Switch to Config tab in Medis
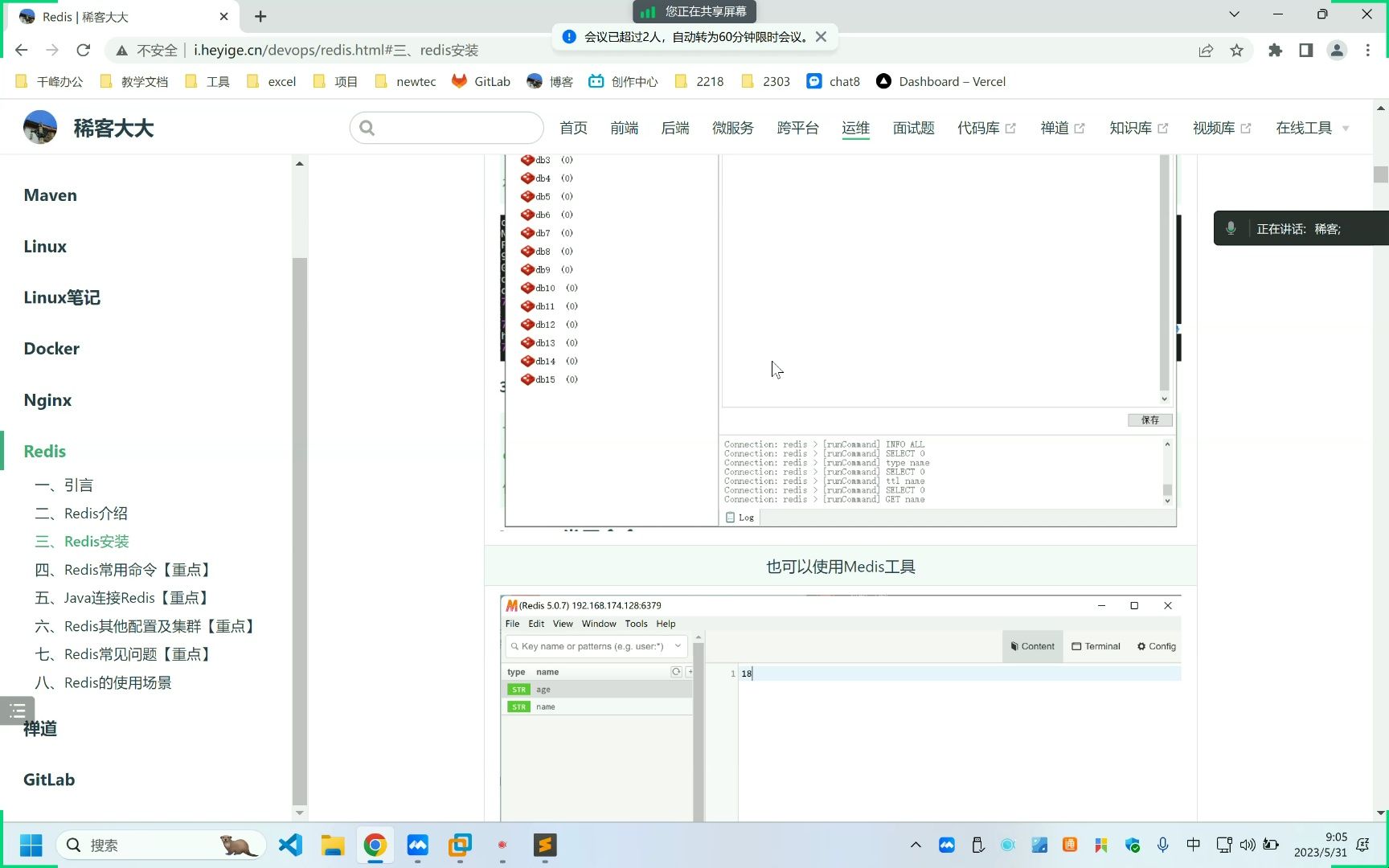 point(1156,646)
